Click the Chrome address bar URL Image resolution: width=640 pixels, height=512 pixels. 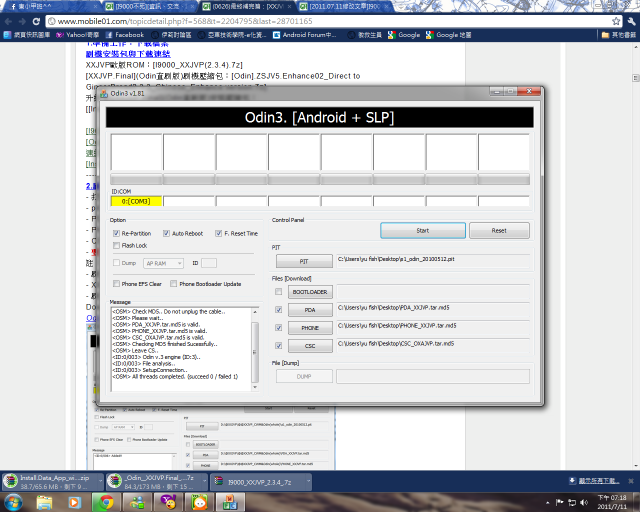coord(184,21)
